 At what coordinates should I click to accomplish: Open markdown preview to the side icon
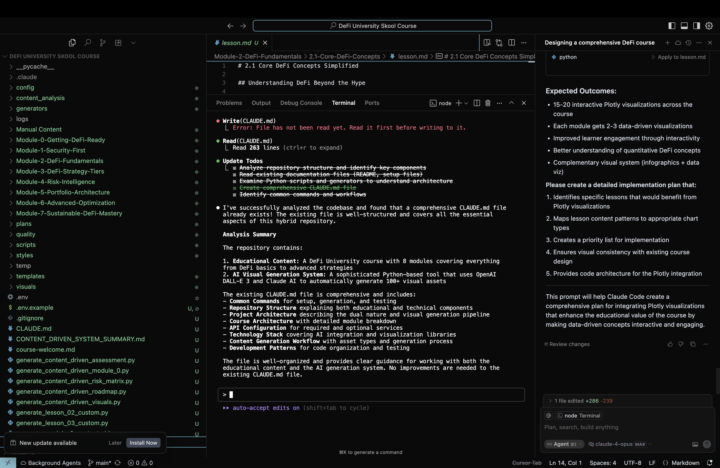point(487,43)
